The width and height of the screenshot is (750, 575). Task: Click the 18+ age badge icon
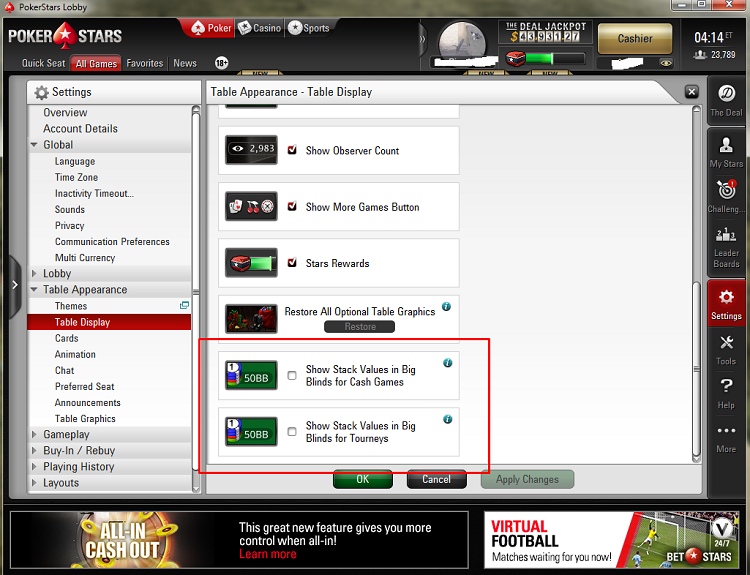click(x=221, y=63)
